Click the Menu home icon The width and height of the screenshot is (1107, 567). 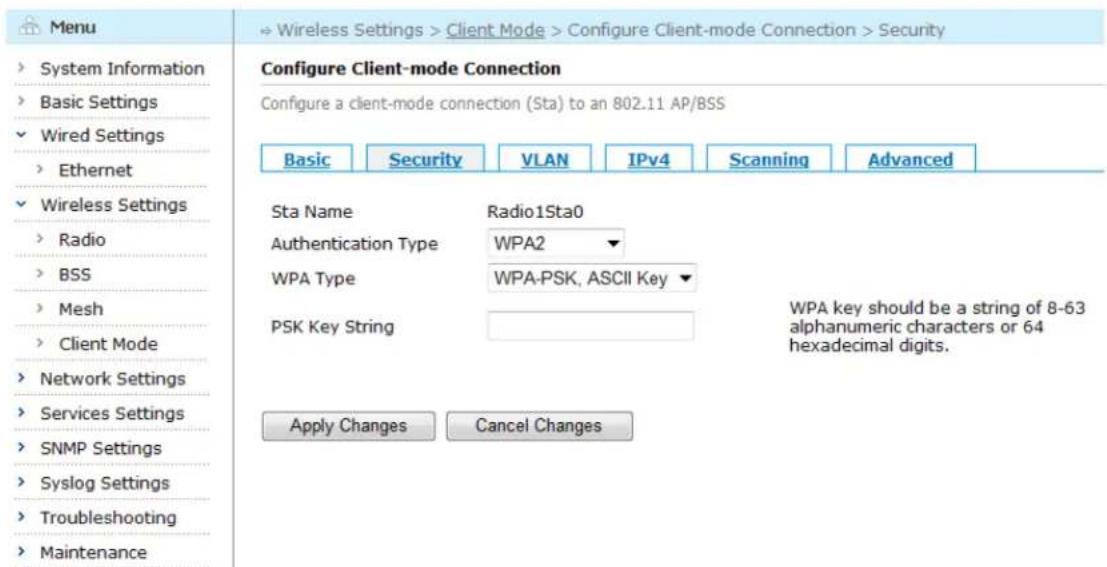click(32, 28)
